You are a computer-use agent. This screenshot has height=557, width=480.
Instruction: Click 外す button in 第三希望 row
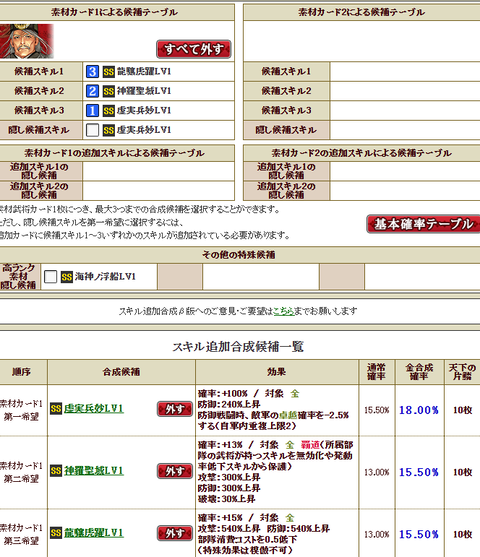click(175, 533)
